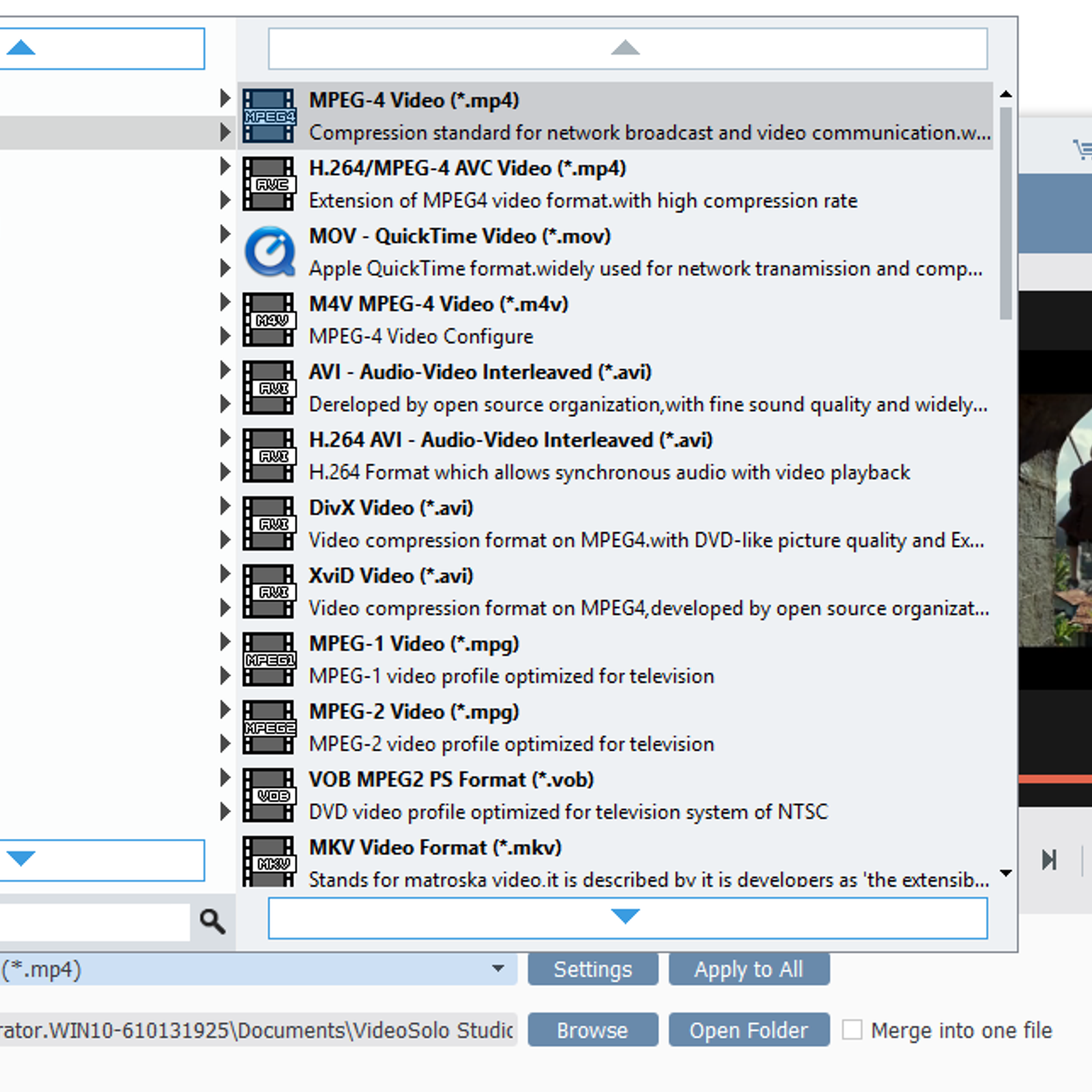Image resolution: width=1092 pixels, height=1092 pixels.
Task: Click the AVC film icon for H.264/MPEG-4
Action: point(270,184)
